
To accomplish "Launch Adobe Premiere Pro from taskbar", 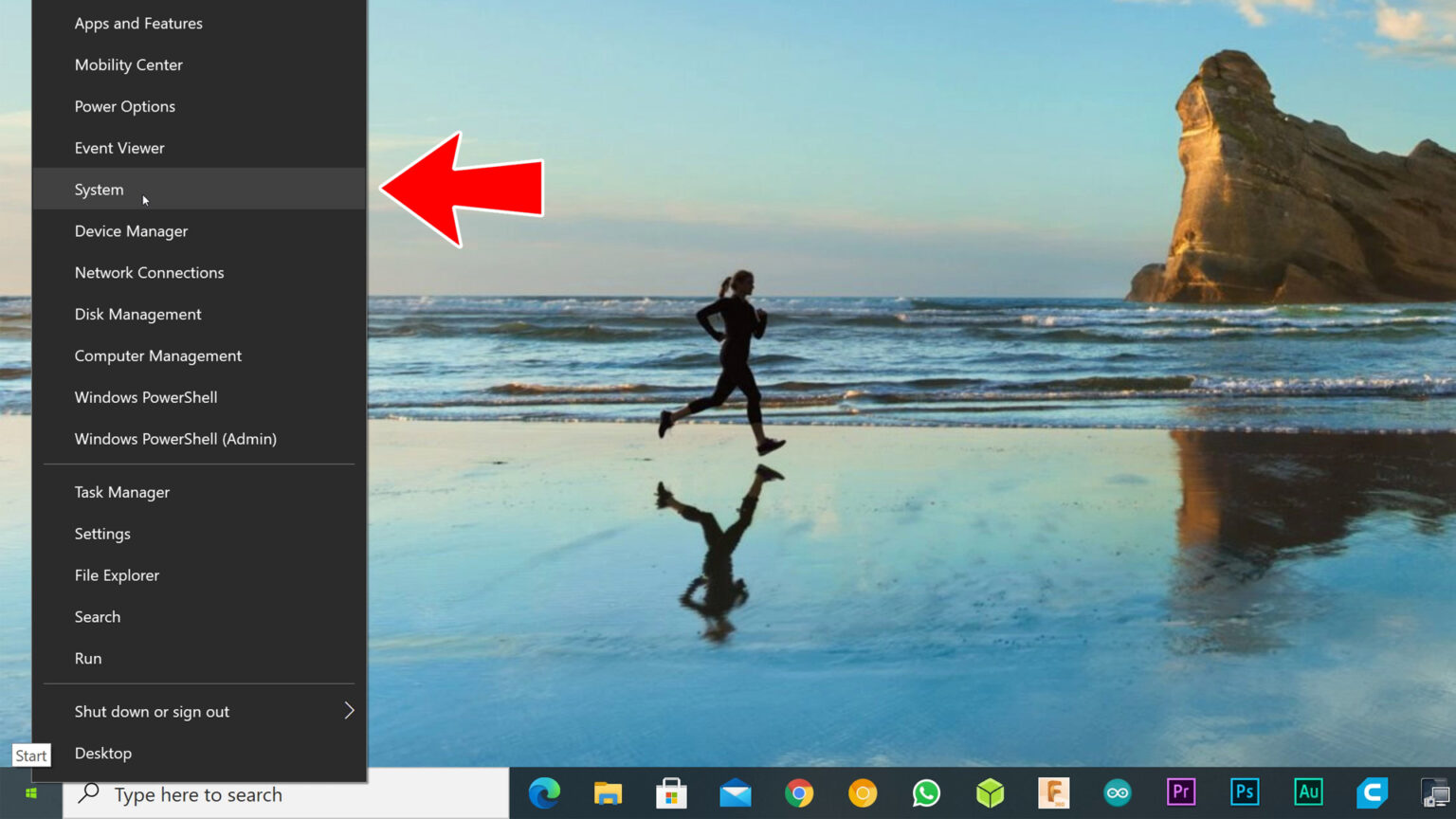I will [1180, 792].
